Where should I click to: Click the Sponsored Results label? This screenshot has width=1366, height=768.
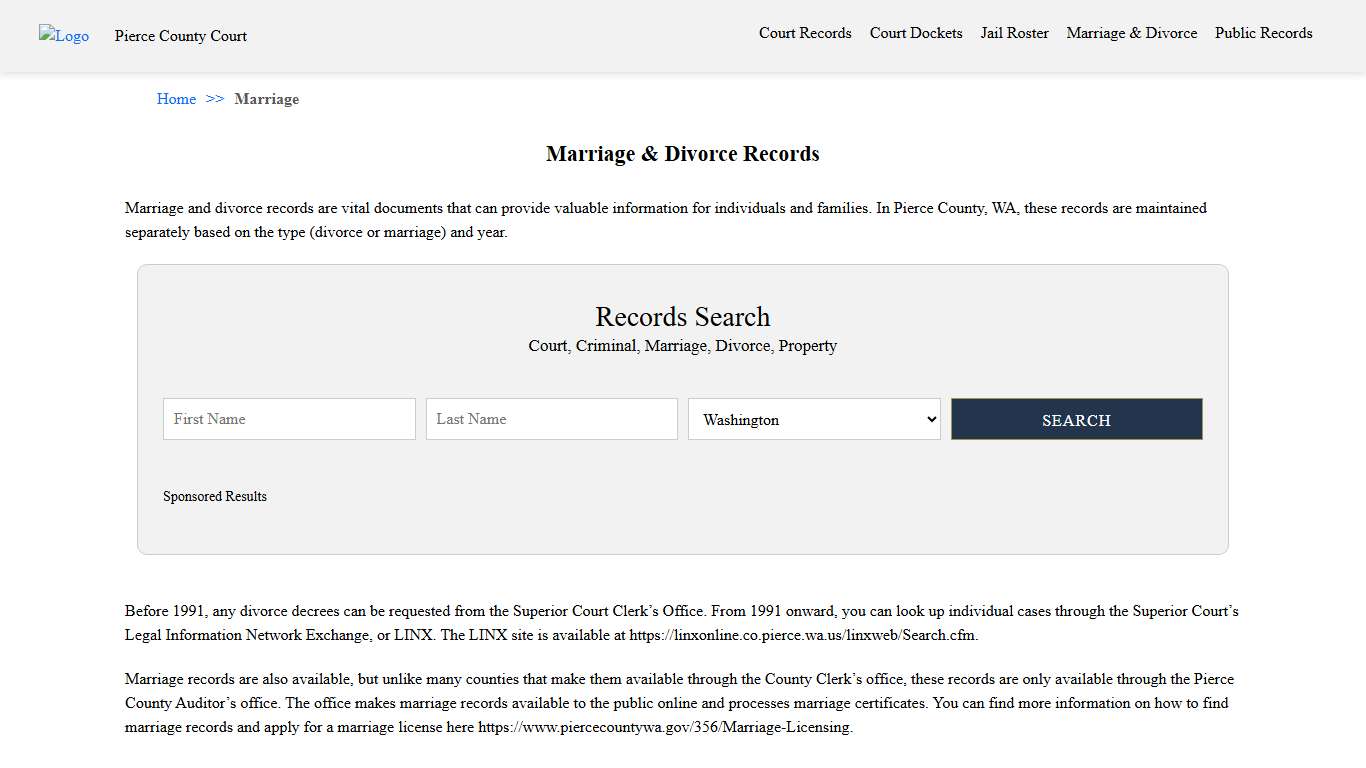click(x=215, y=496)
